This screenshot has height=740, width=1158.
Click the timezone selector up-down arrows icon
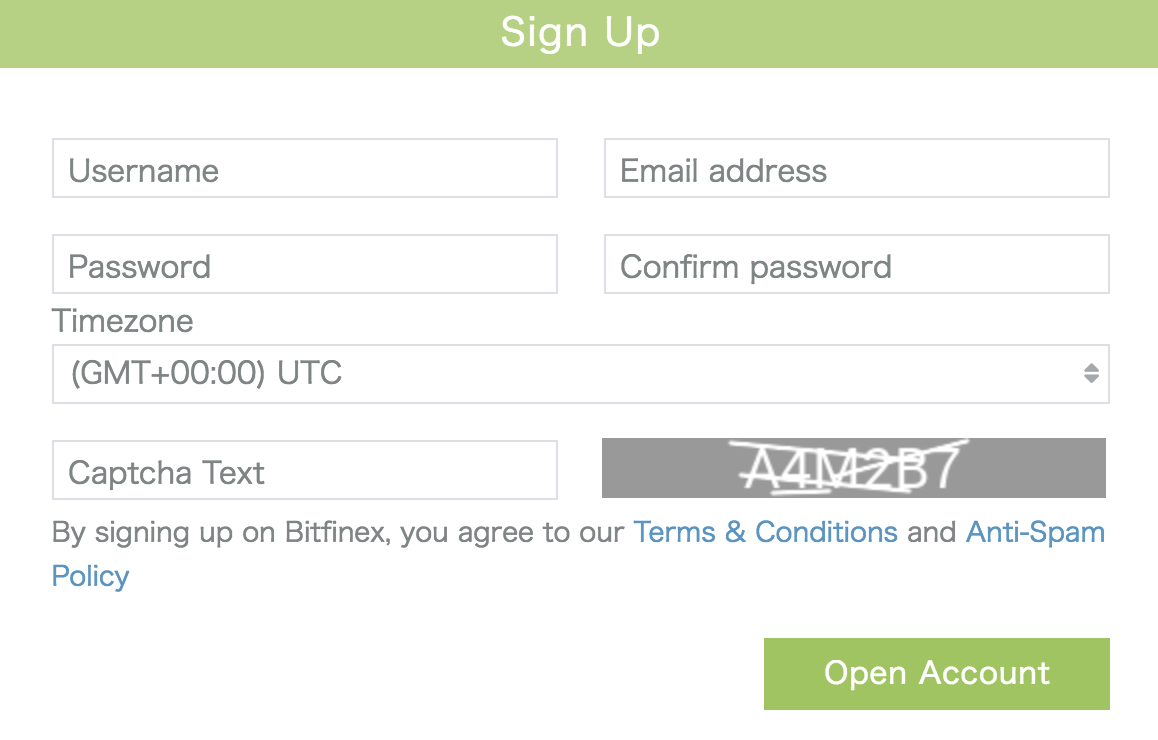pyautogui.click(x=1091, y=373)
